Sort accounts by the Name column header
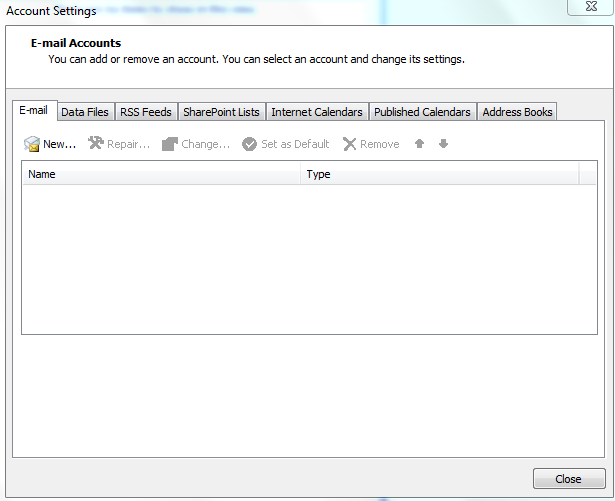615x501 pixels. click(x=160, y=174)
